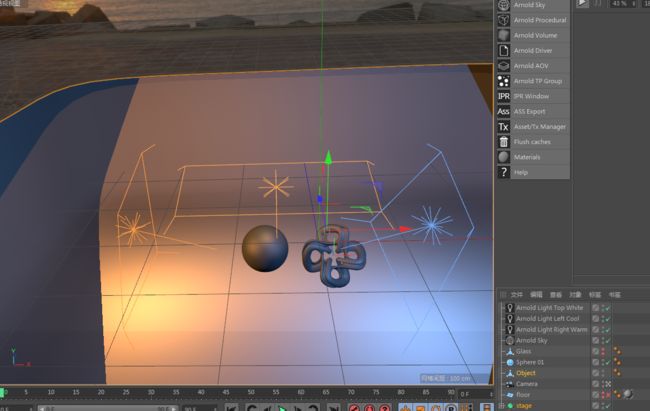Choose Arnold Driver menu entry
This screenshot has width=650, height=411.
click(533, 51)
